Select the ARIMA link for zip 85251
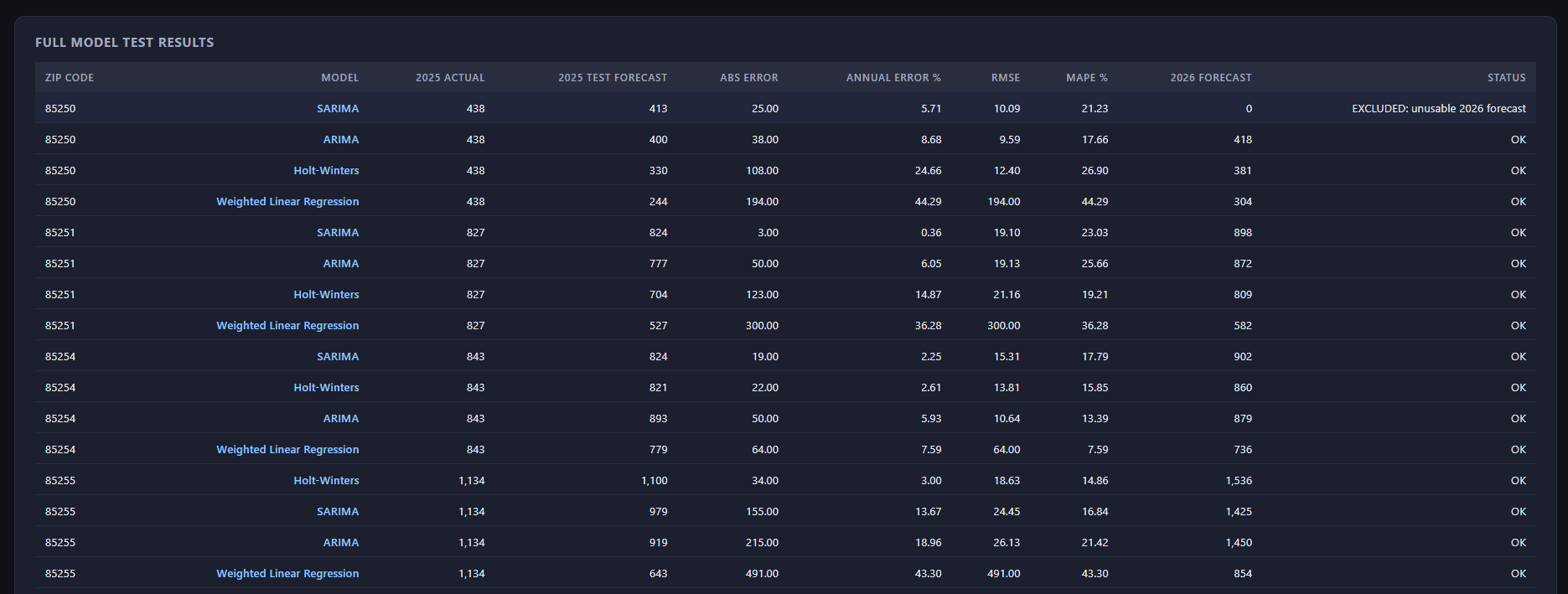 click(341, 264)
